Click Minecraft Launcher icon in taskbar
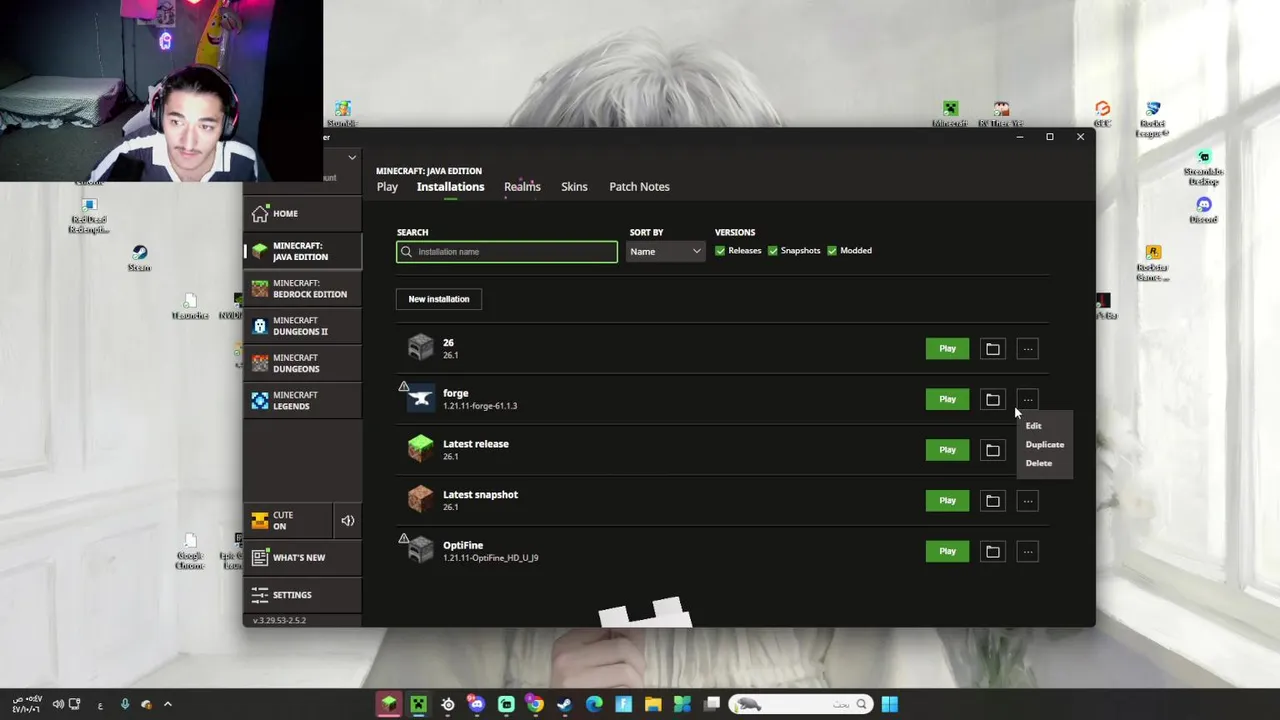The width and height of the screenshot is (1280, 720). [388, 704]
